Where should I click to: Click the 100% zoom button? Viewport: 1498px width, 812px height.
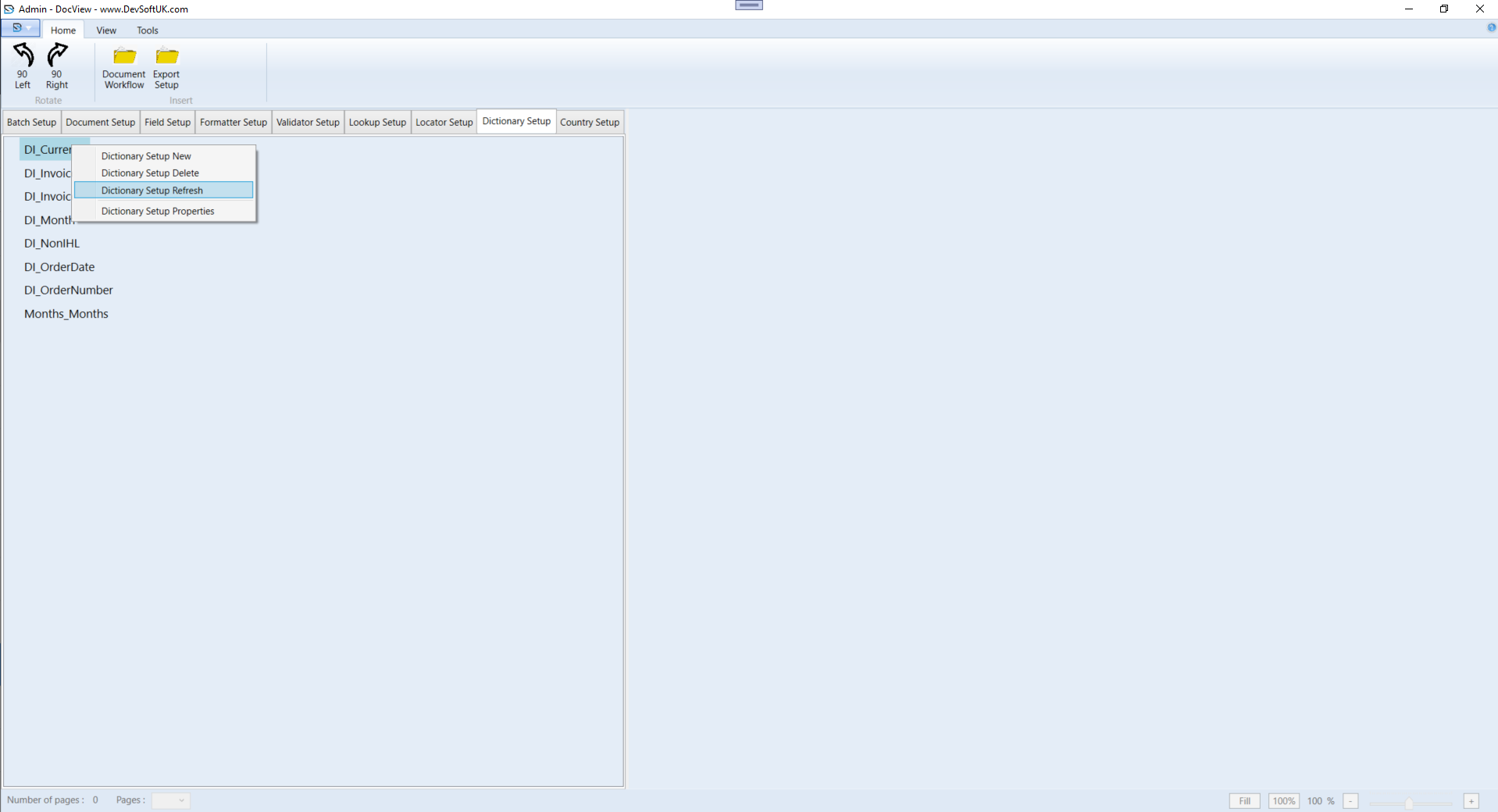[1283, 800]
